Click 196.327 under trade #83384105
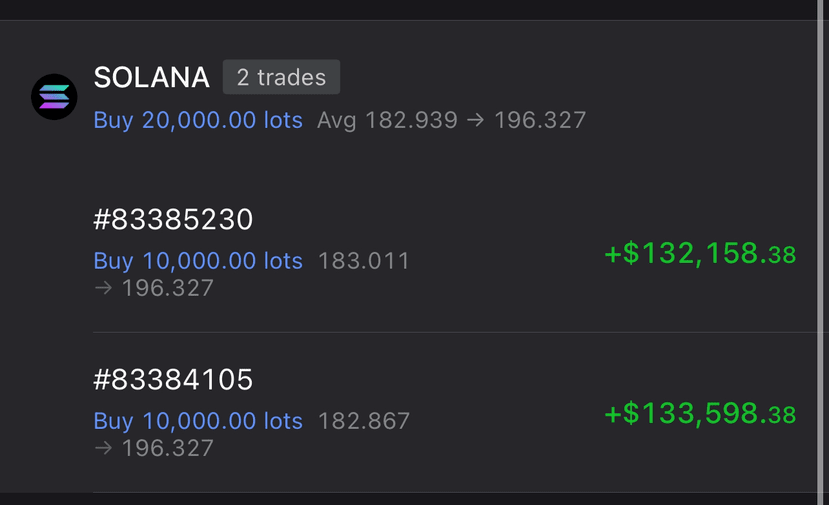This screenshot has width=829, height=505. pos(168,448)
